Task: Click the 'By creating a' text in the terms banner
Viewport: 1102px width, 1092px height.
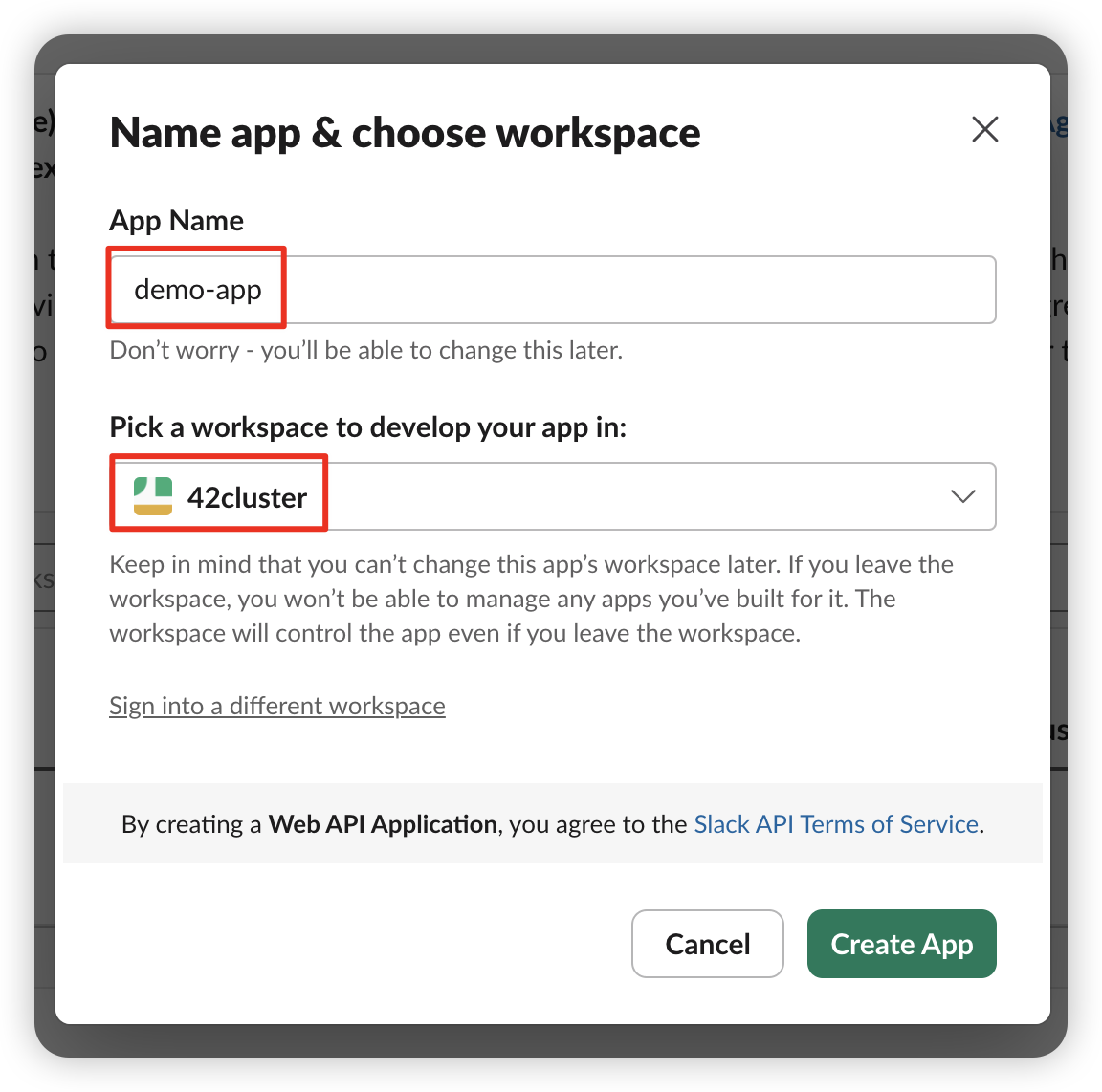Action: [x=191, y=824]
